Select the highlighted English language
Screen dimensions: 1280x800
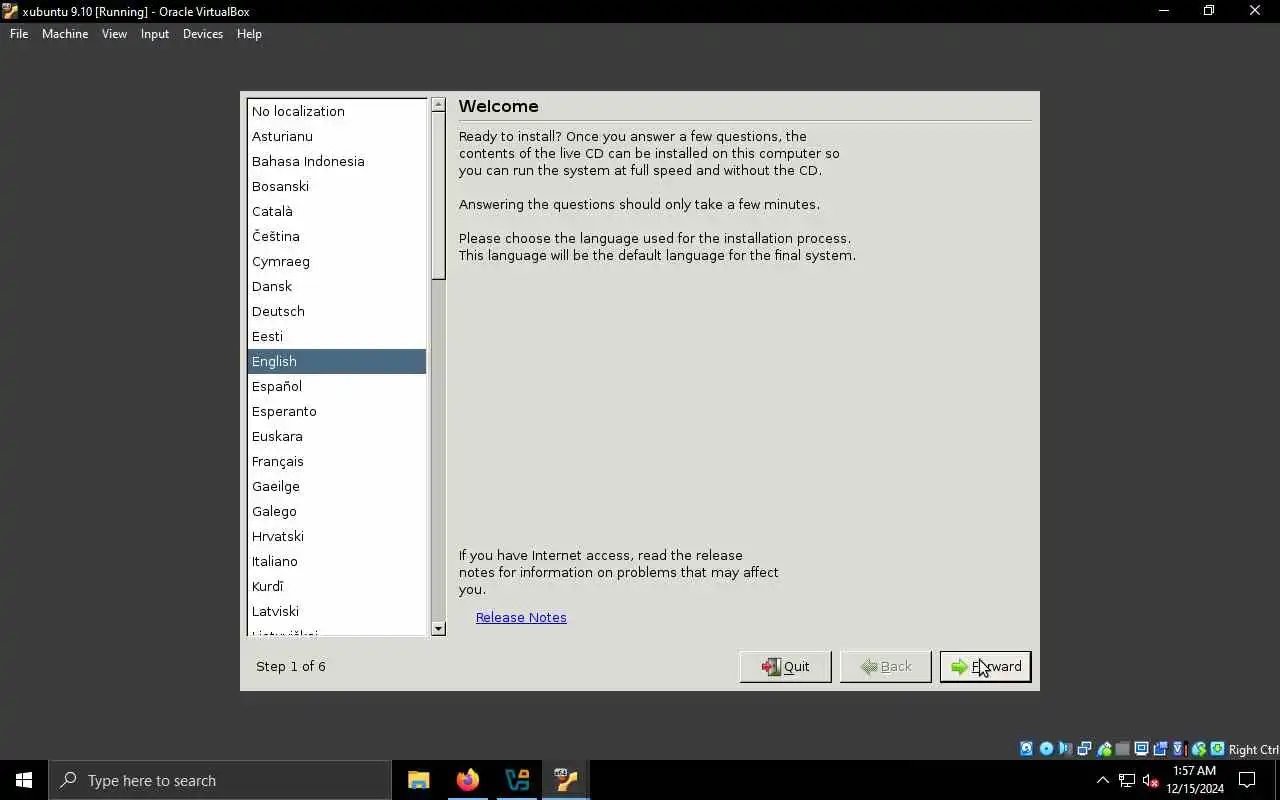click(x=337, y=361)
